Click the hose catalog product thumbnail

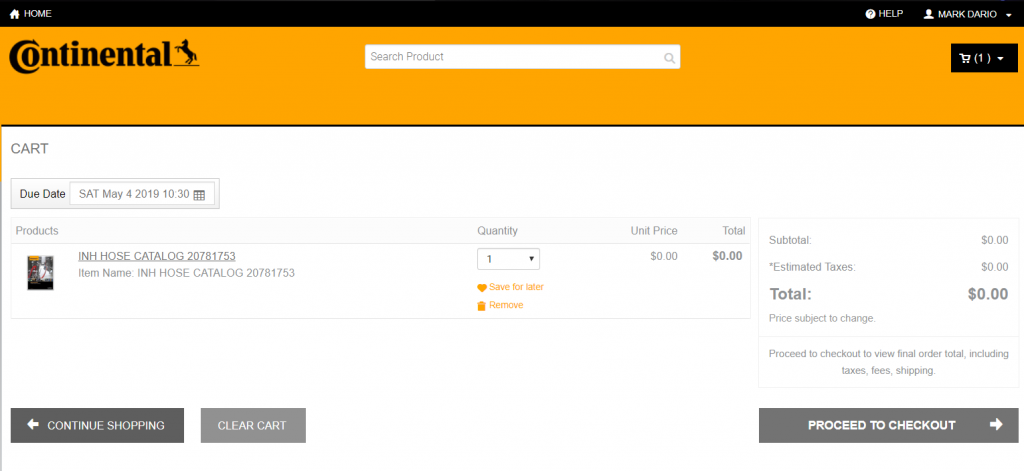[41, 272]
